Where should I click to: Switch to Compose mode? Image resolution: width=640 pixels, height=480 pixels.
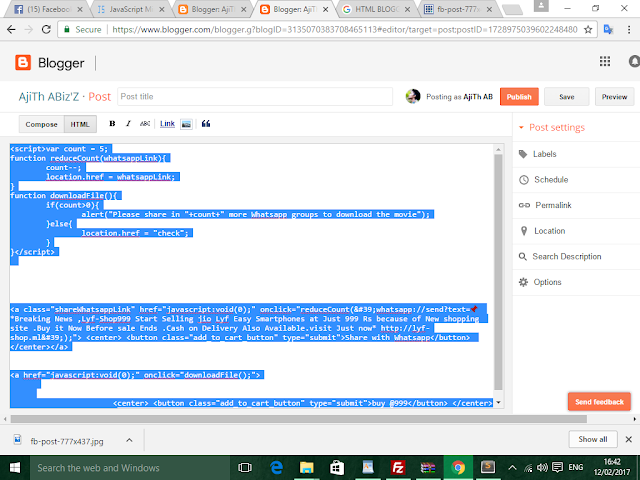pyautogui.click(x=41, y=124)
